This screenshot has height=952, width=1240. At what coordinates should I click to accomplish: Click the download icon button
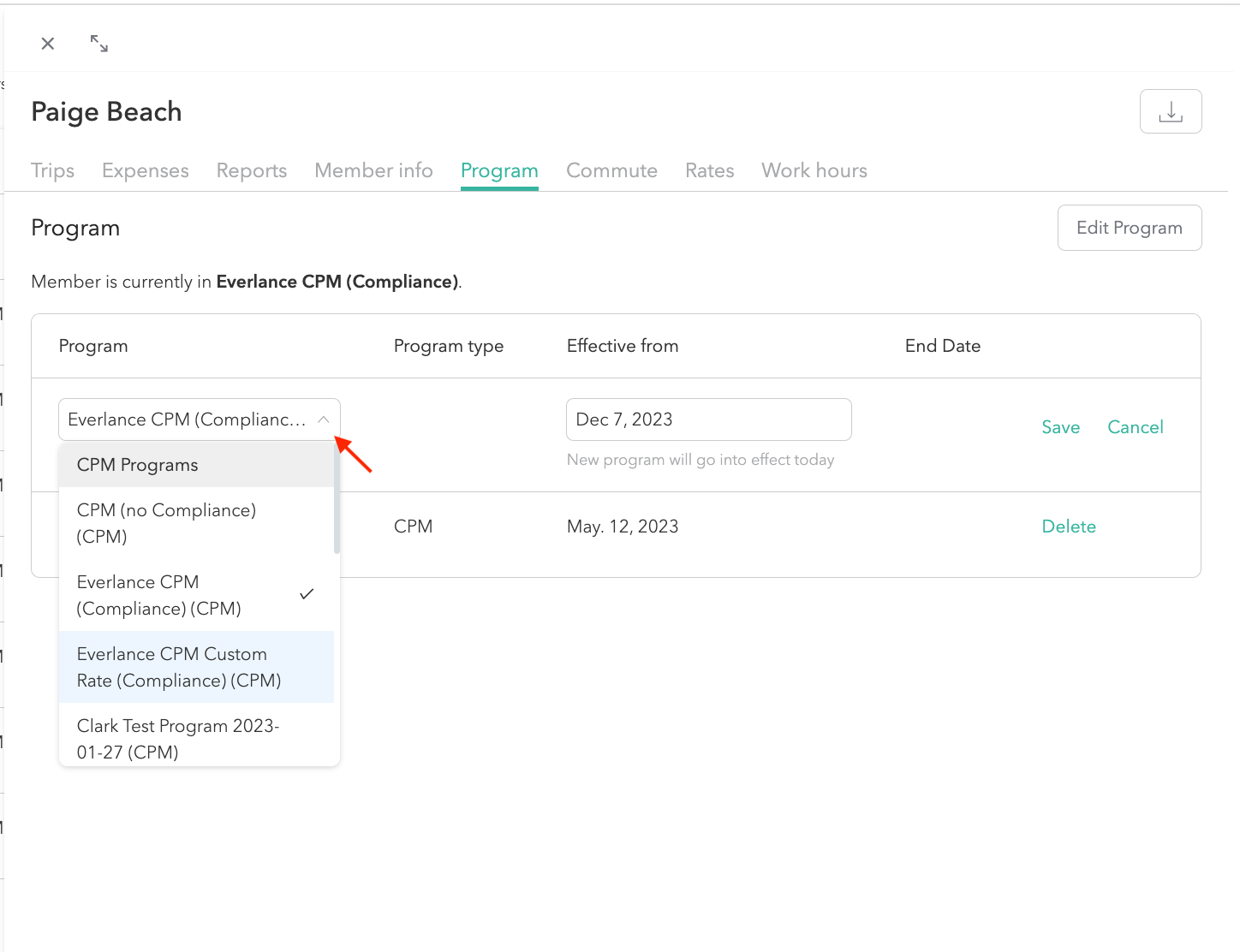pyautogui.click(x=1170, y=111)
